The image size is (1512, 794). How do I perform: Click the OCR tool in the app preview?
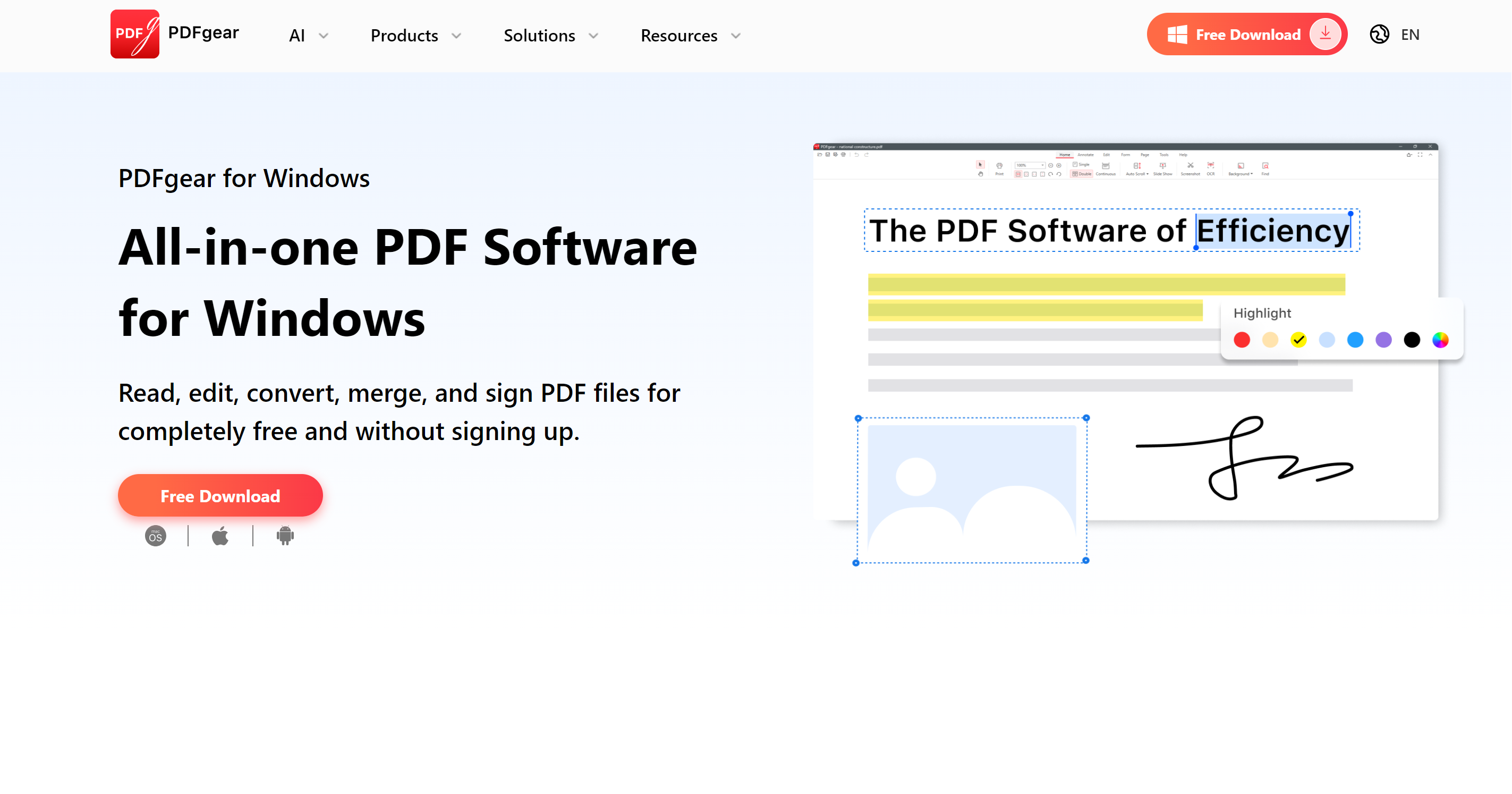(x=1211, y=169)
